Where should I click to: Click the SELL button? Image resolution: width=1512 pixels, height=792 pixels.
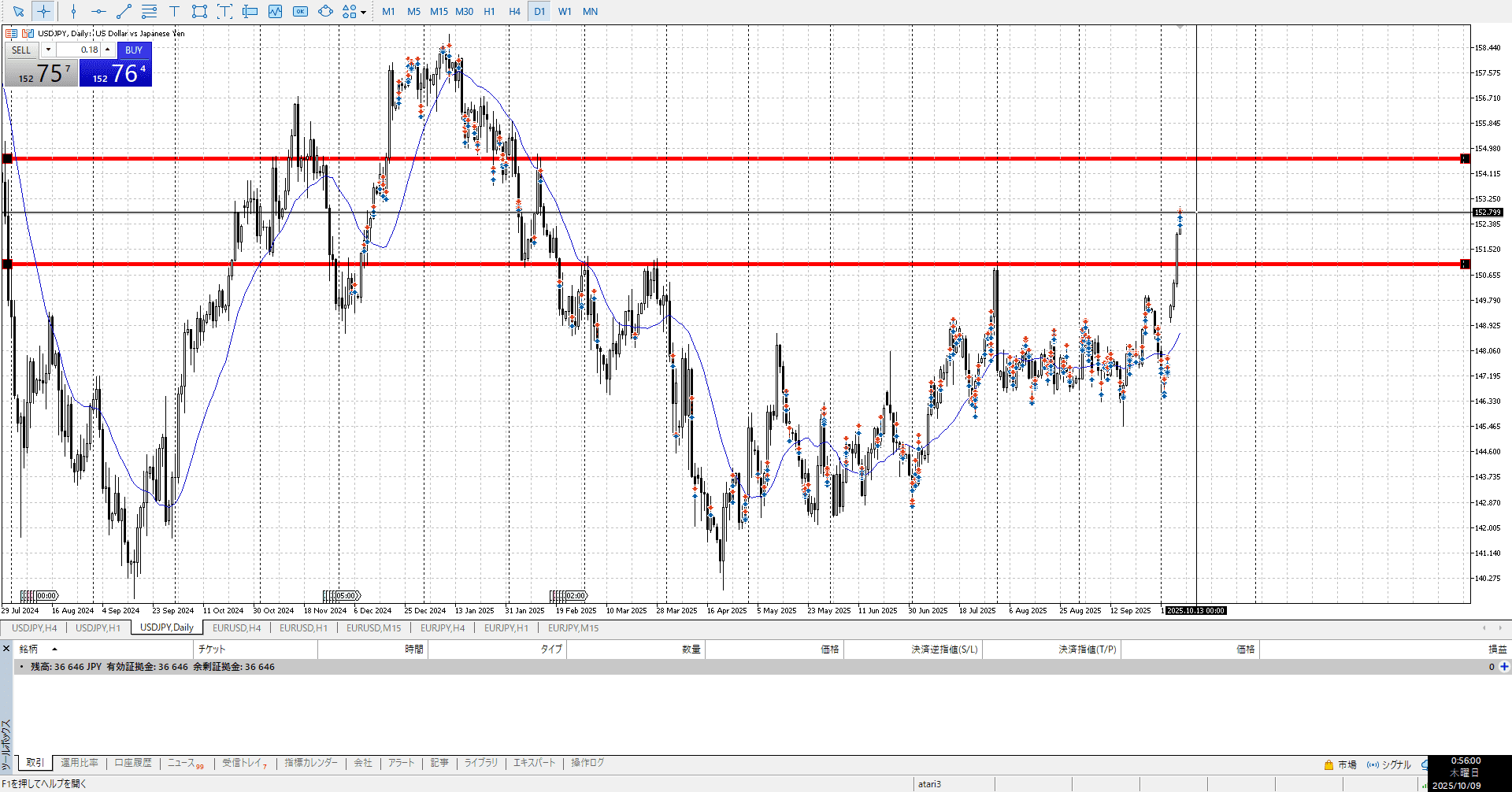pyautogui.click(x=21, y=50)
